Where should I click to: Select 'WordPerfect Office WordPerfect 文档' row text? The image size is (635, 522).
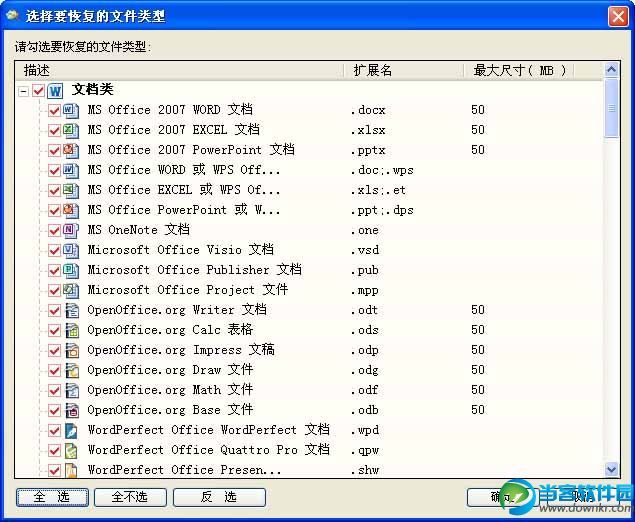209,430
